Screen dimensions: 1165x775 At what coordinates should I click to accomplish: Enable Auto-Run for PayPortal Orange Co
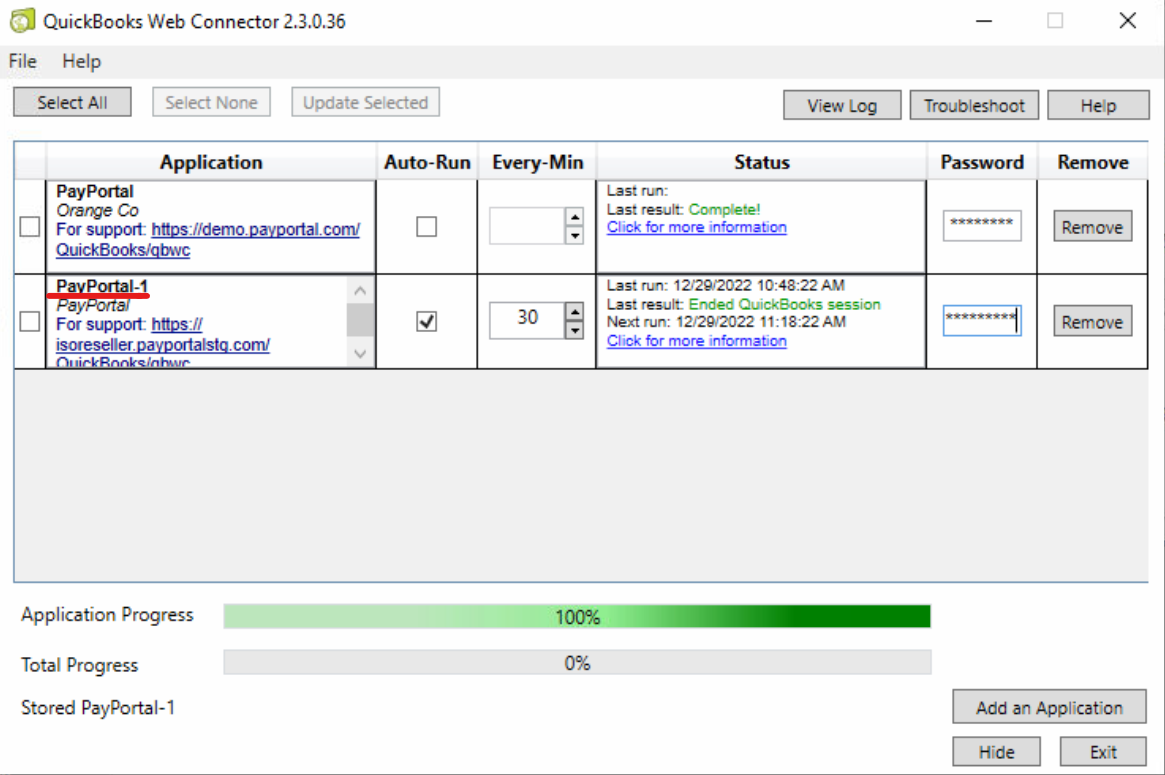[x=426, y=227]
